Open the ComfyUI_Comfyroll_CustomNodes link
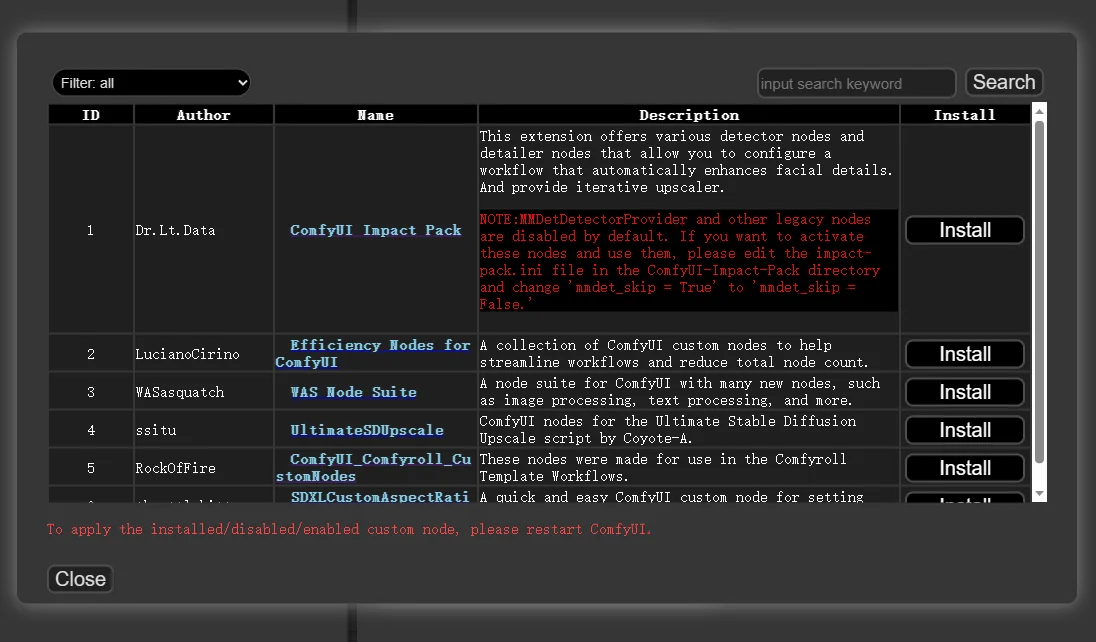The width and height of the screenshot is (1096, 642). (x=373, y=468)
